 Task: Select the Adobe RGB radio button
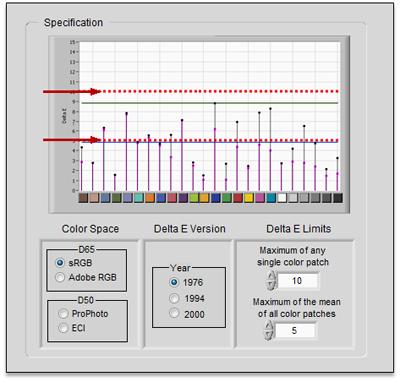pyautogui.click(x=60, y=277)
